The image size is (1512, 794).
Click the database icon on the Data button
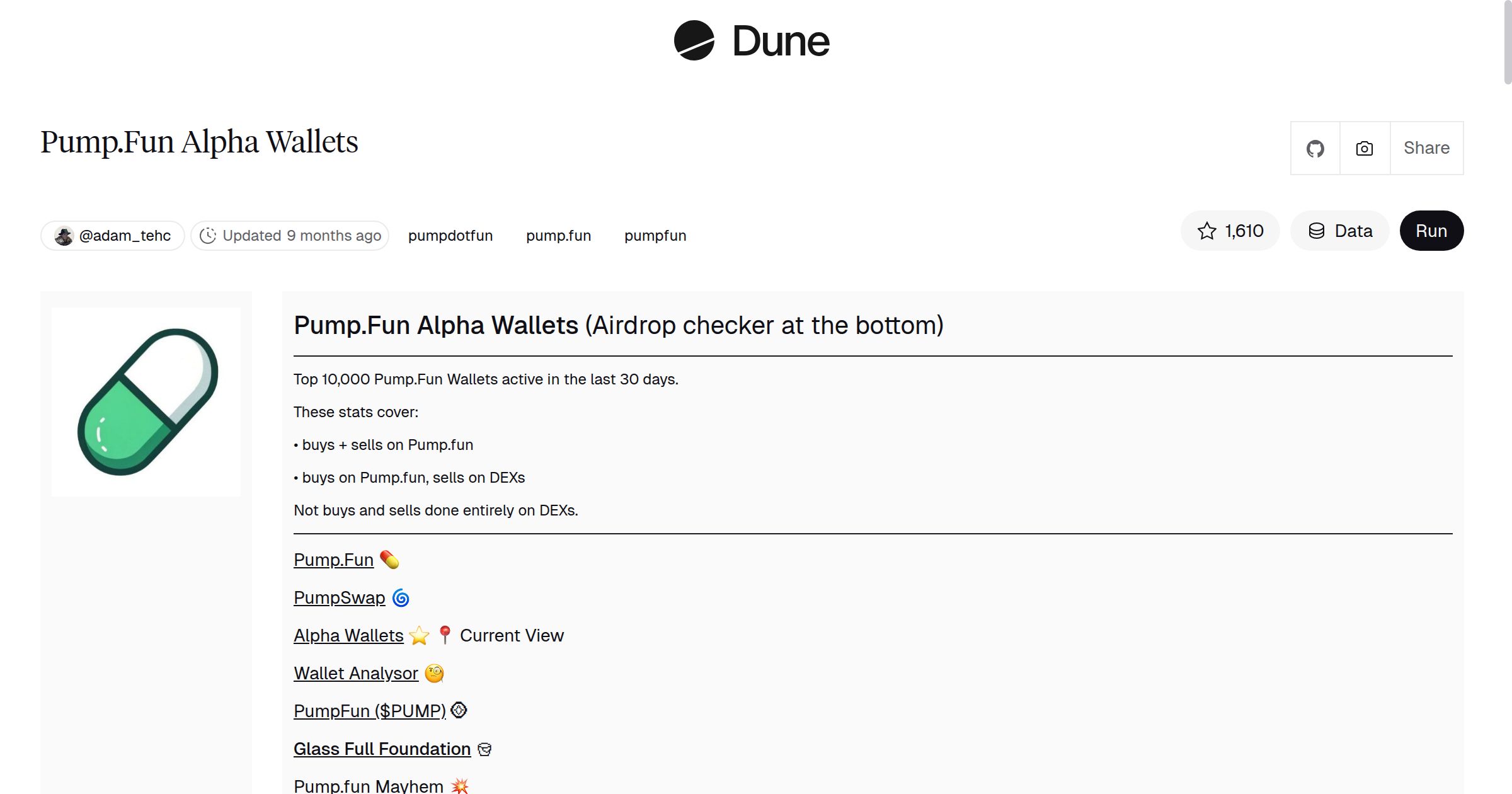(x=1318, y=231)
